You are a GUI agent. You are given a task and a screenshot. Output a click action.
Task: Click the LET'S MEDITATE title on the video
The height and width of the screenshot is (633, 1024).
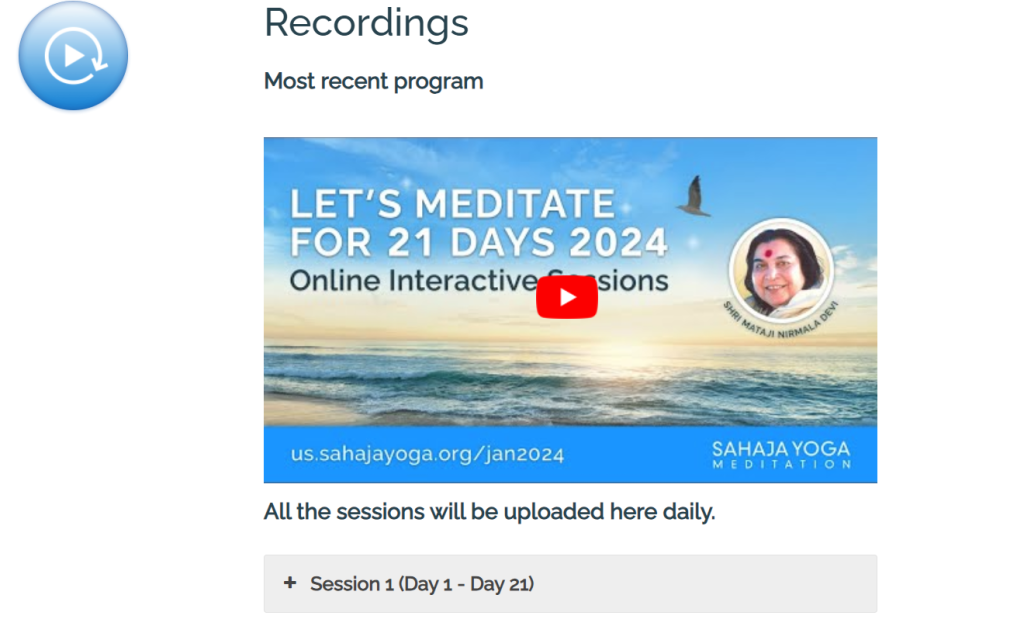click(x=452, y=204)
